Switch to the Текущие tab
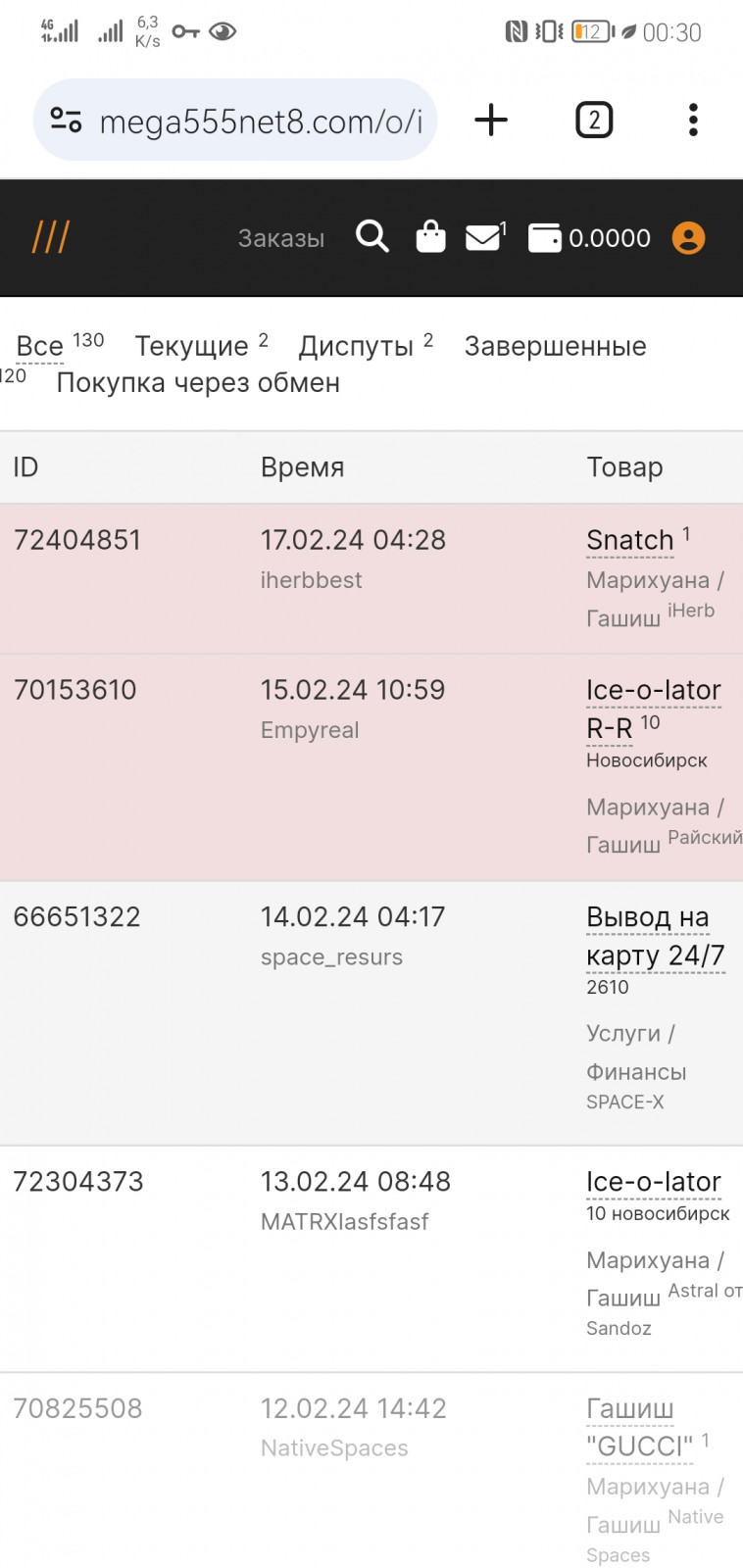Image resolution: width=743 pixels, height=1568 pixels. pyautogui.click(x=192, y=346)
